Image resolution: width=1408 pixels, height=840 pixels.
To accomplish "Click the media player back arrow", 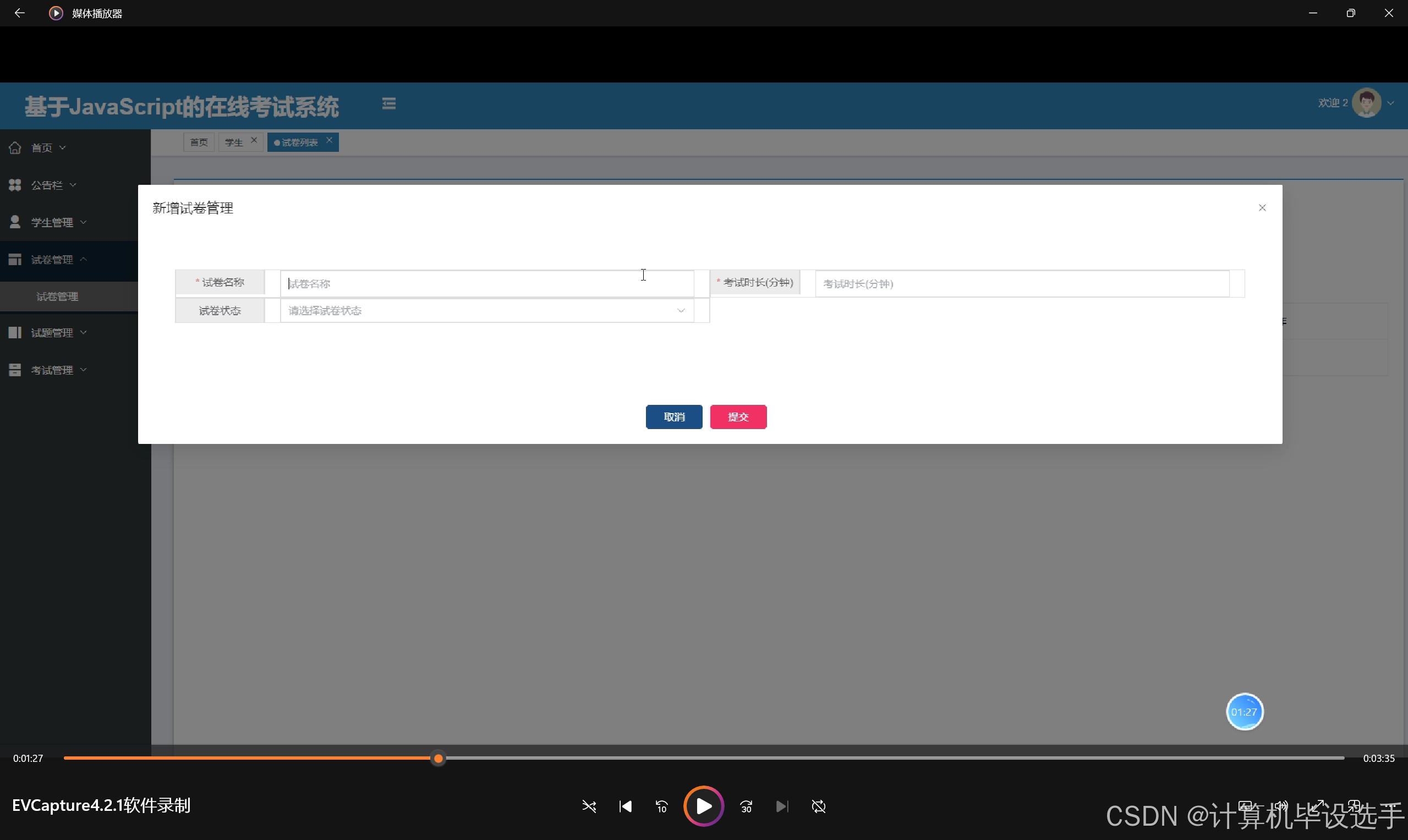I will coord(19,13).
